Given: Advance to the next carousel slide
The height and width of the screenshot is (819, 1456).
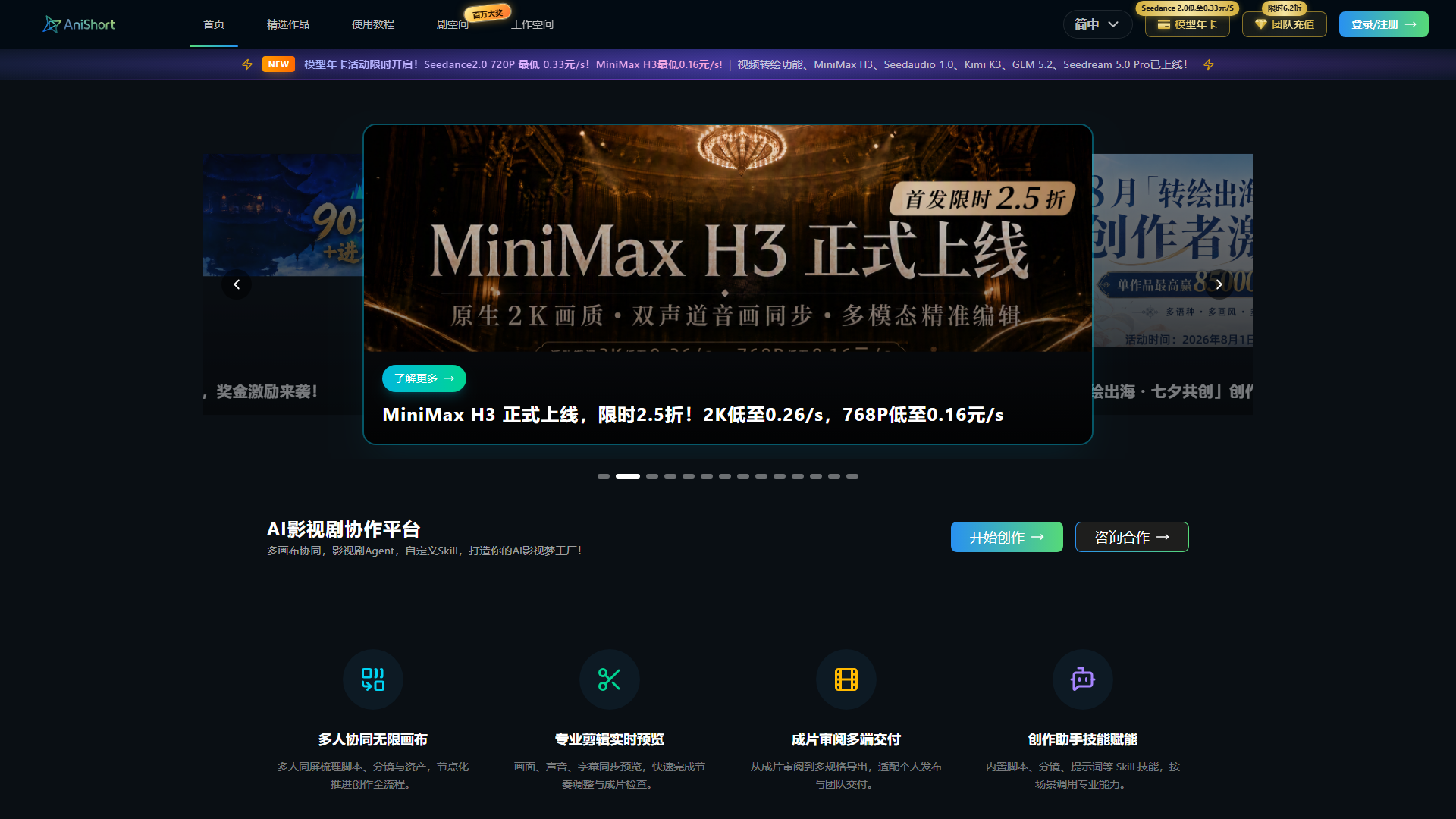Looking at the screenshot, I should (x=1219, y=284).
